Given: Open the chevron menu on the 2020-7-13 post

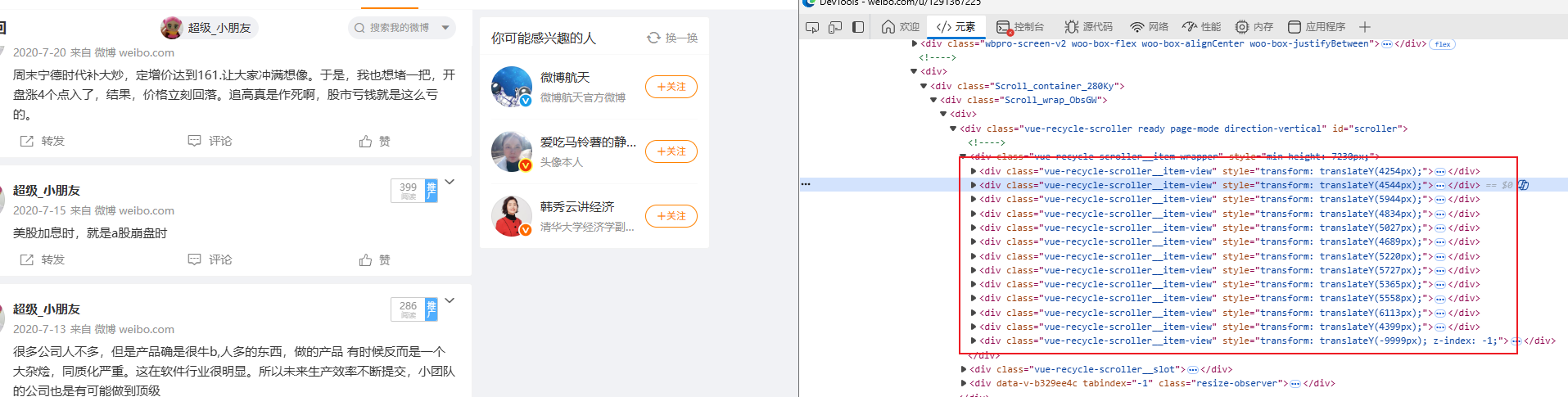Looking at the screenshot, I should [450, 300].
